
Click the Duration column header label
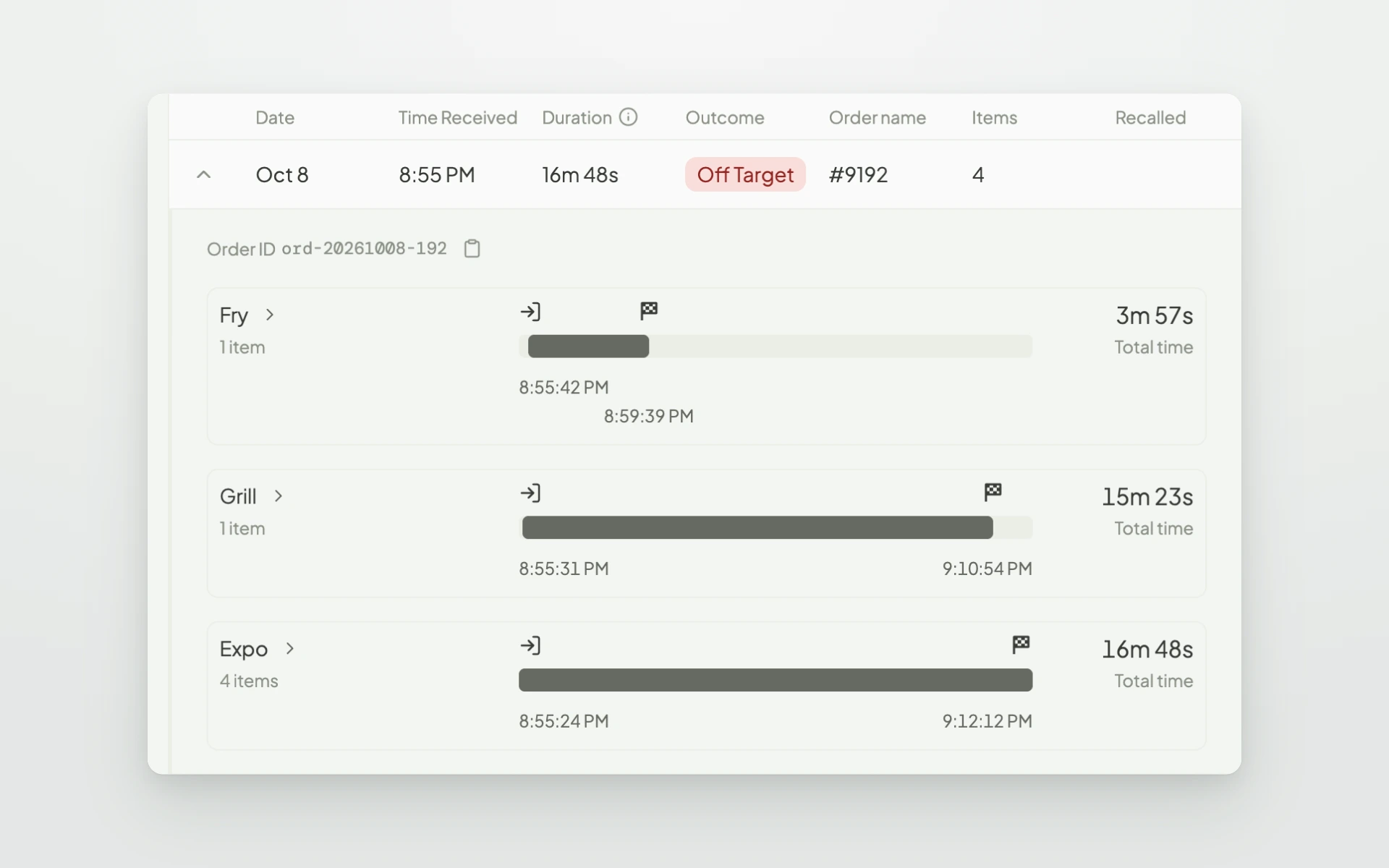(577, 118)
